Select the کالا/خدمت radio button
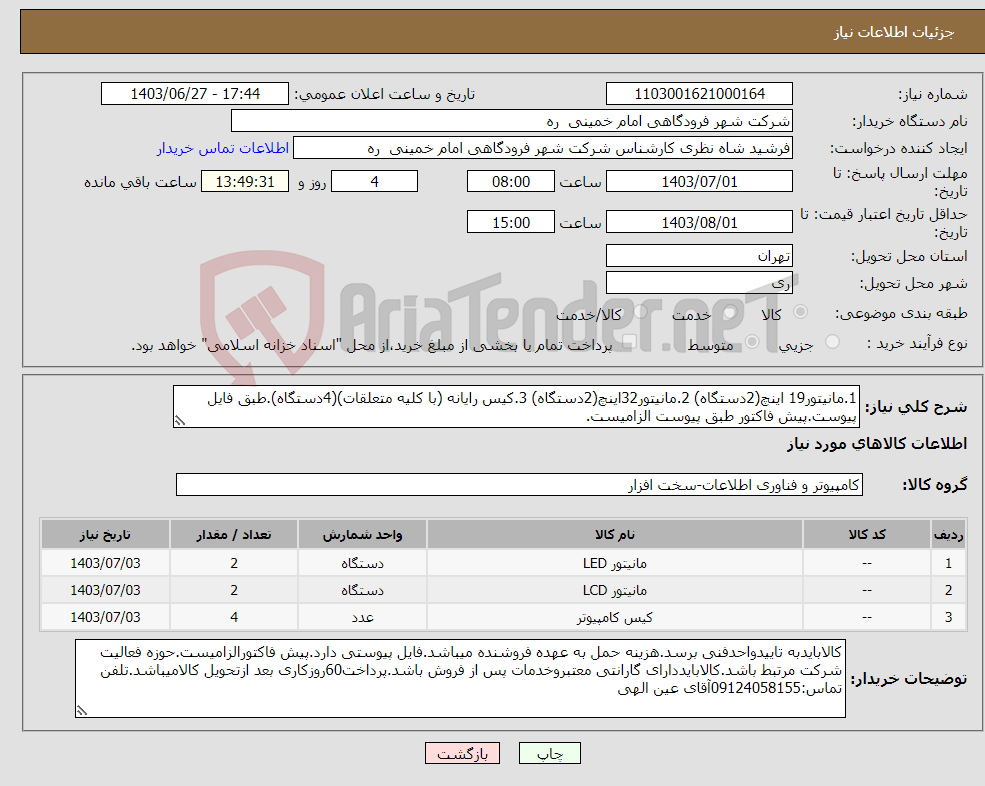The width and height of the screenshot is (985, 786). pyautogui.click(x=640, y=312)
